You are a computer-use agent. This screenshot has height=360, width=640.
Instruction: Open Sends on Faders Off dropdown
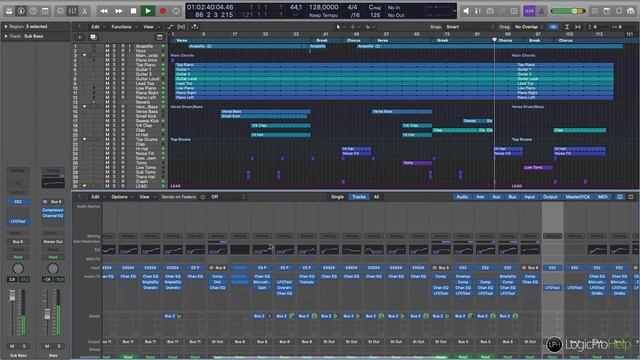(228, 197)
